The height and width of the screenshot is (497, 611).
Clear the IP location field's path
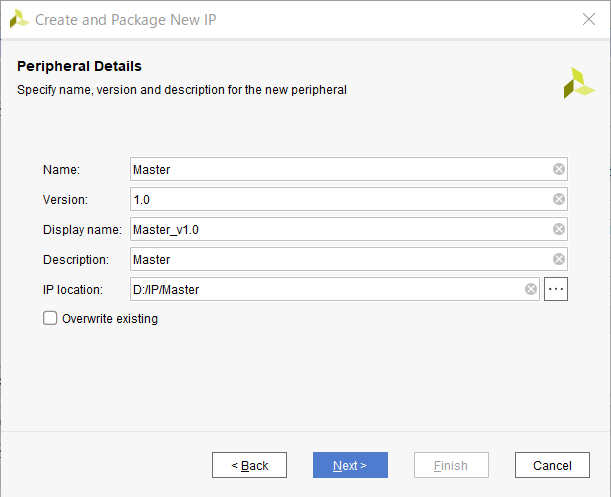[531, 289]
